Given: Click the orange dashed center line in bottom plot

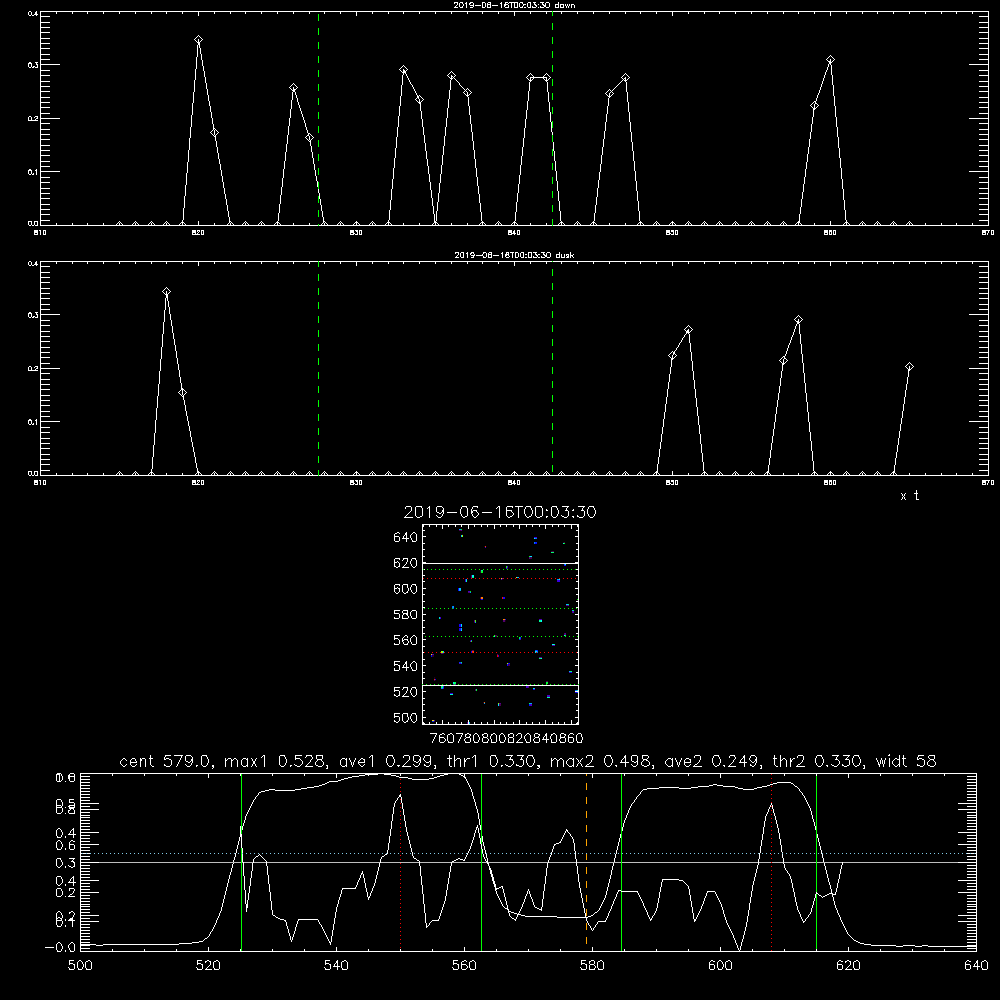Looking at the screenshot, I should pyautogui.click(x=586, y=861).
